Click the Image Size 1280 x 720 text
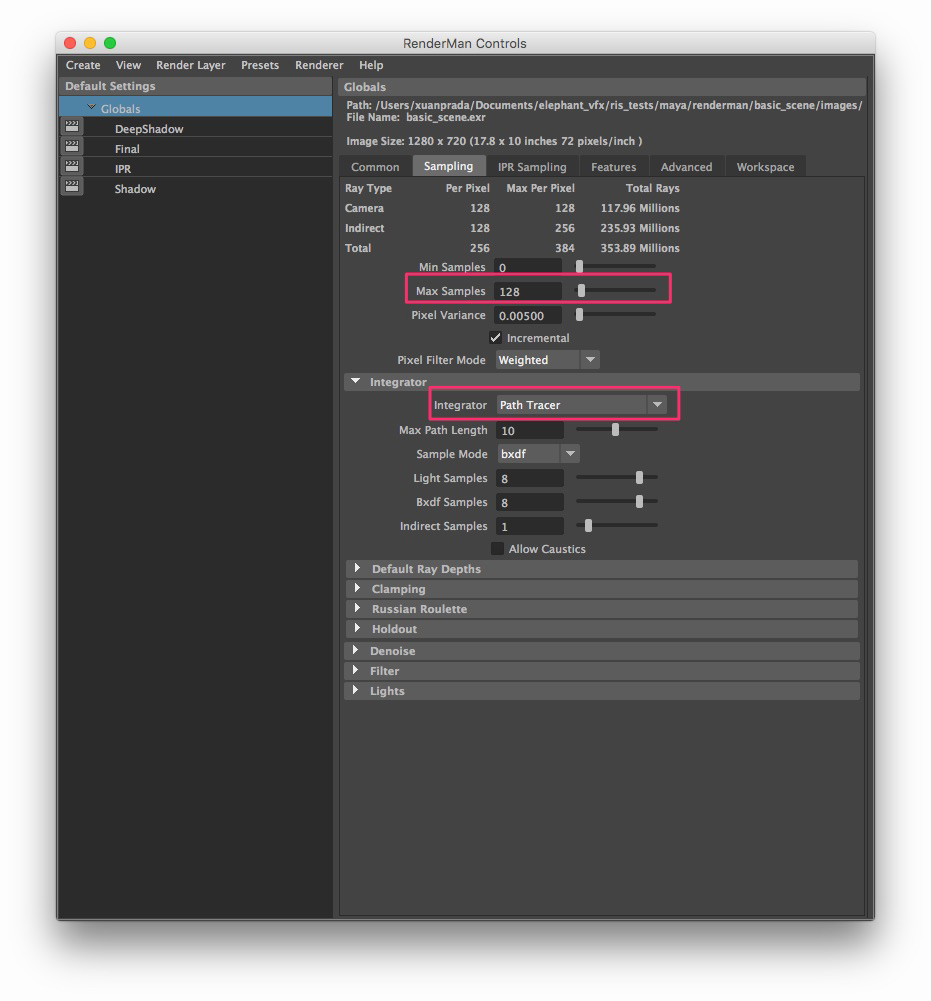 (x=494, y=141)
